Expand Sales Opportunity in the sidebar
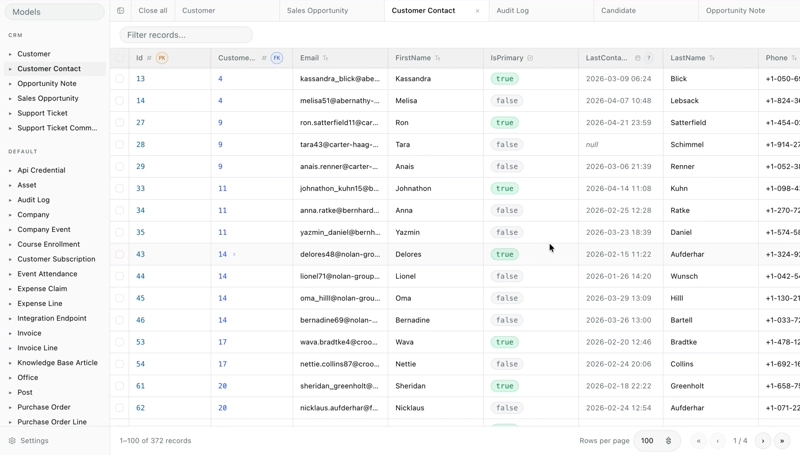This screenshot has height=455, width=800. point(10,98)
